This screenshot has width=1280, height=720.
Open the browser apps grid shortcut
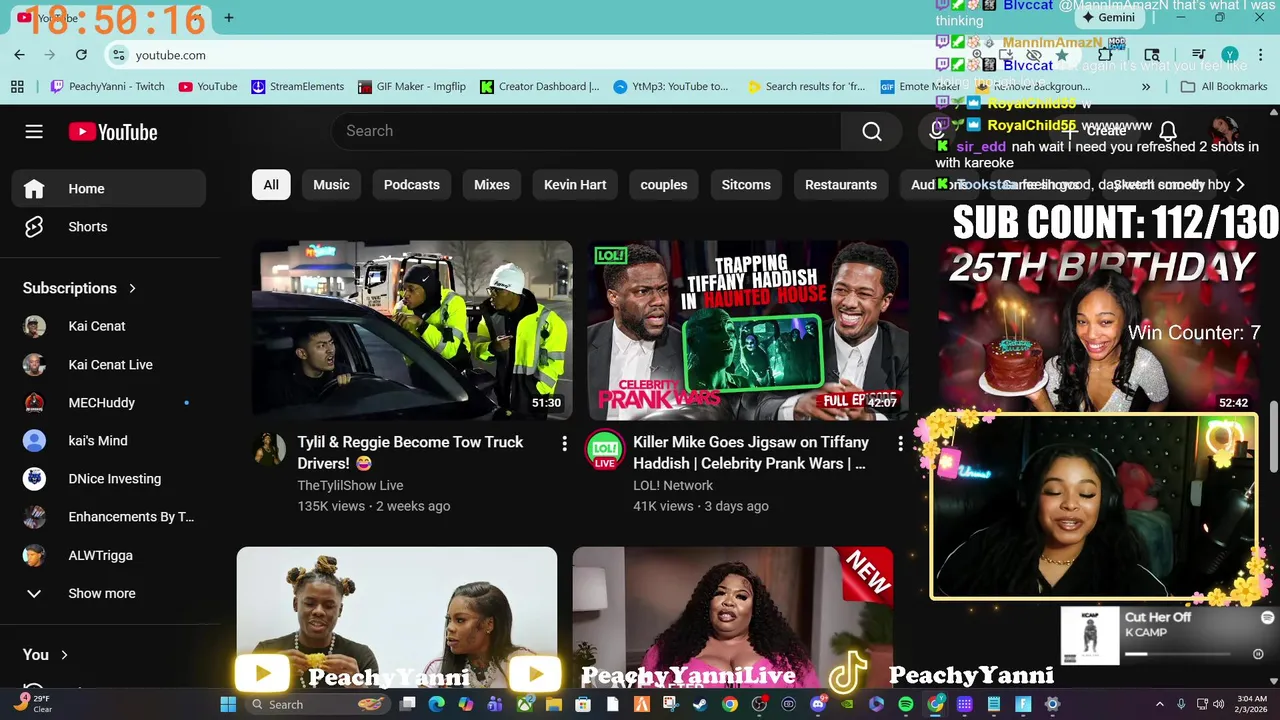17,87
